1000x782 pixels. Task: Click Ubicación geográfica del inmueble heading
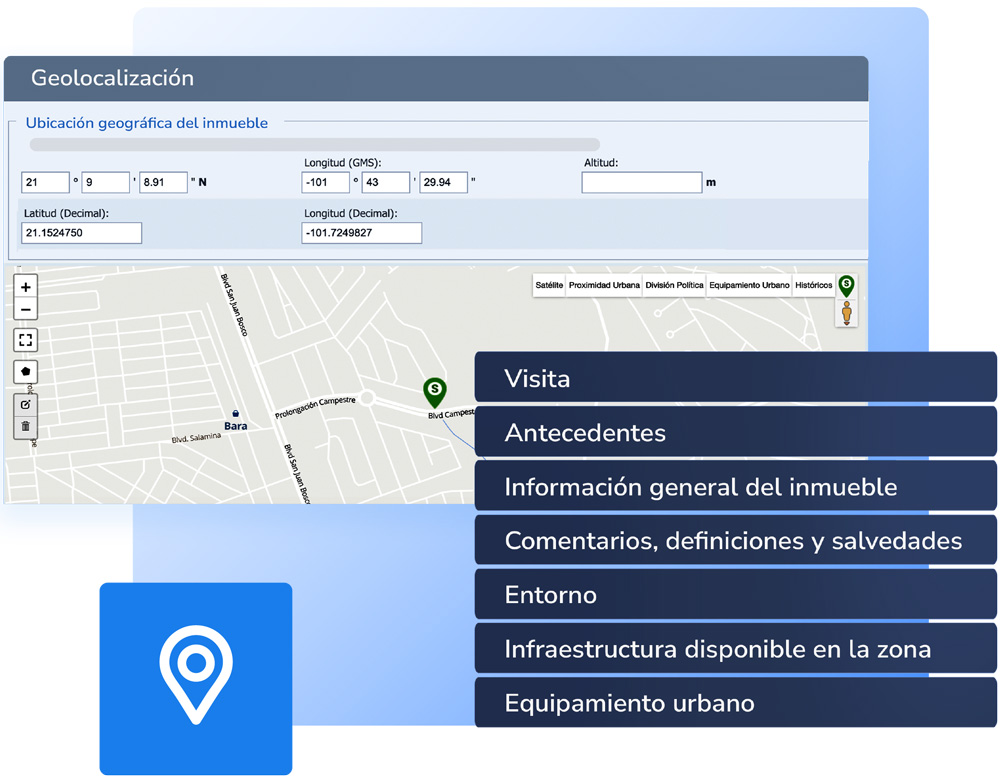click(x=147, y=123)
